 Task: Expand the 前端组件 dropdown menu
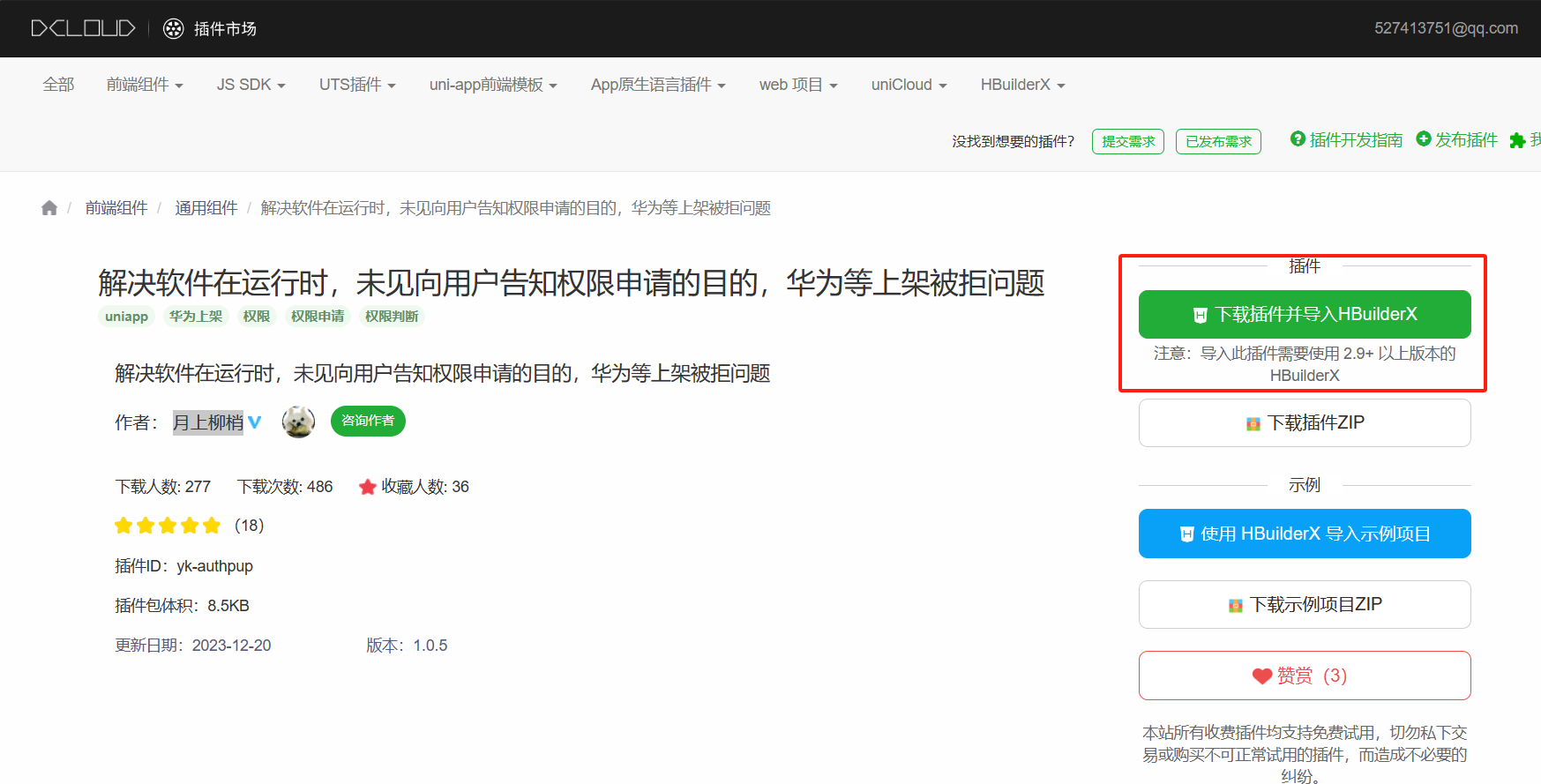pyautogui.click(x=145, y=85)
